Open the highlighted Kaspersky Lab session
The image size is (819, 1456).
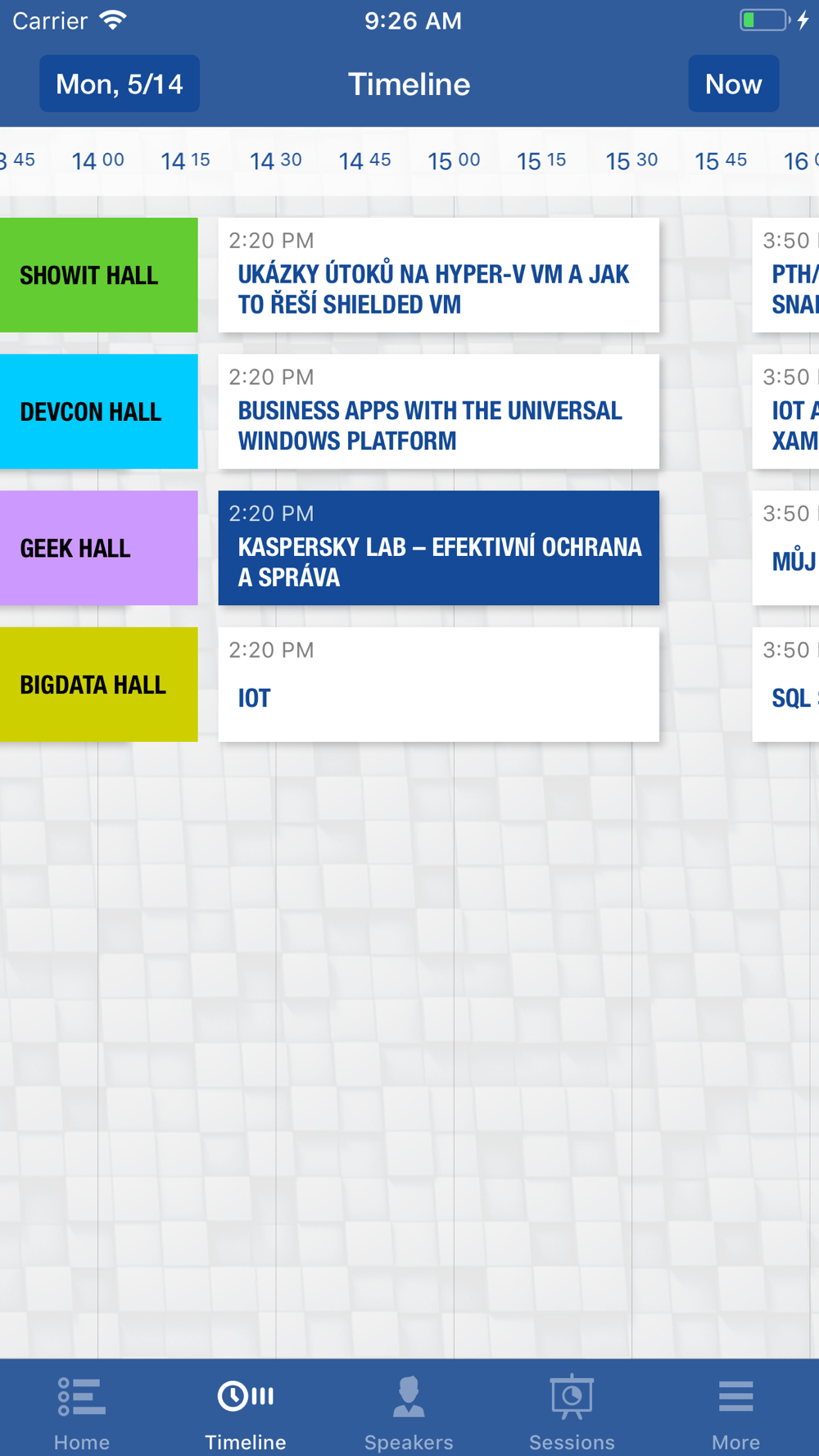(x=438, y=548)
